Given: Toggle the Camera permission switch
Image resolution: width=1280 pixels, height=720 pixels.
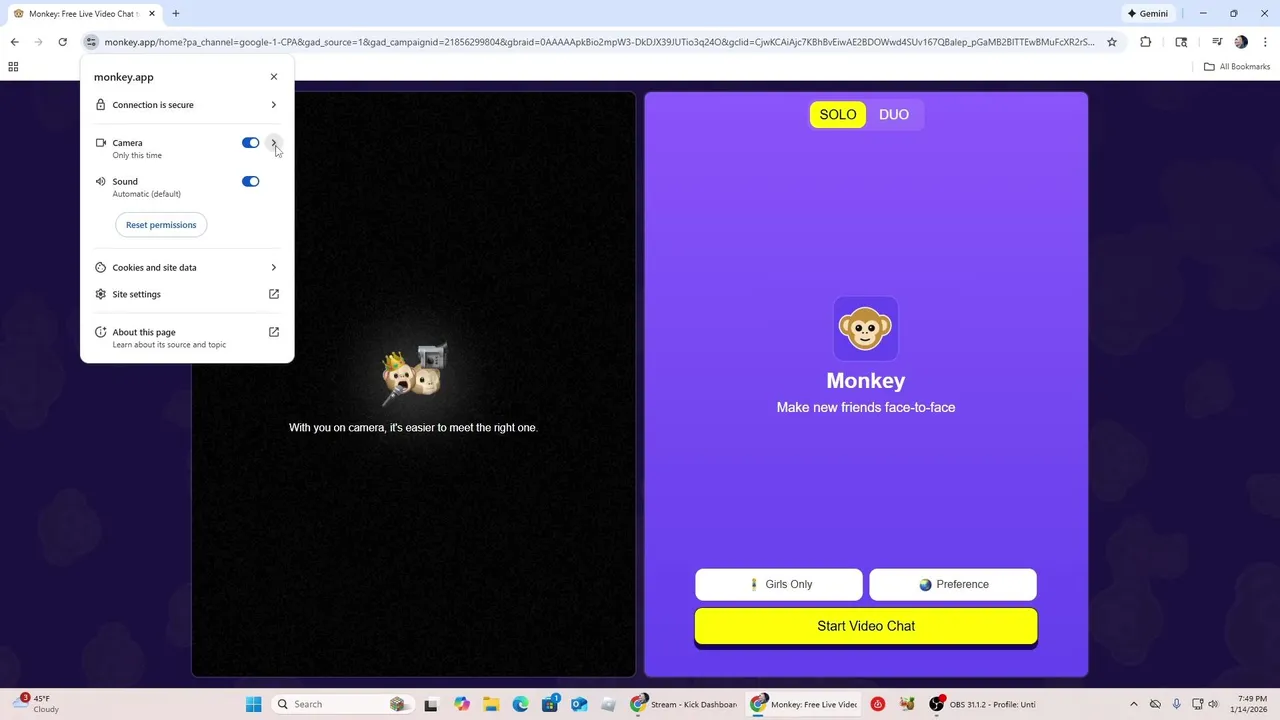Looking at the screenshot, I should tap(250, 143).
